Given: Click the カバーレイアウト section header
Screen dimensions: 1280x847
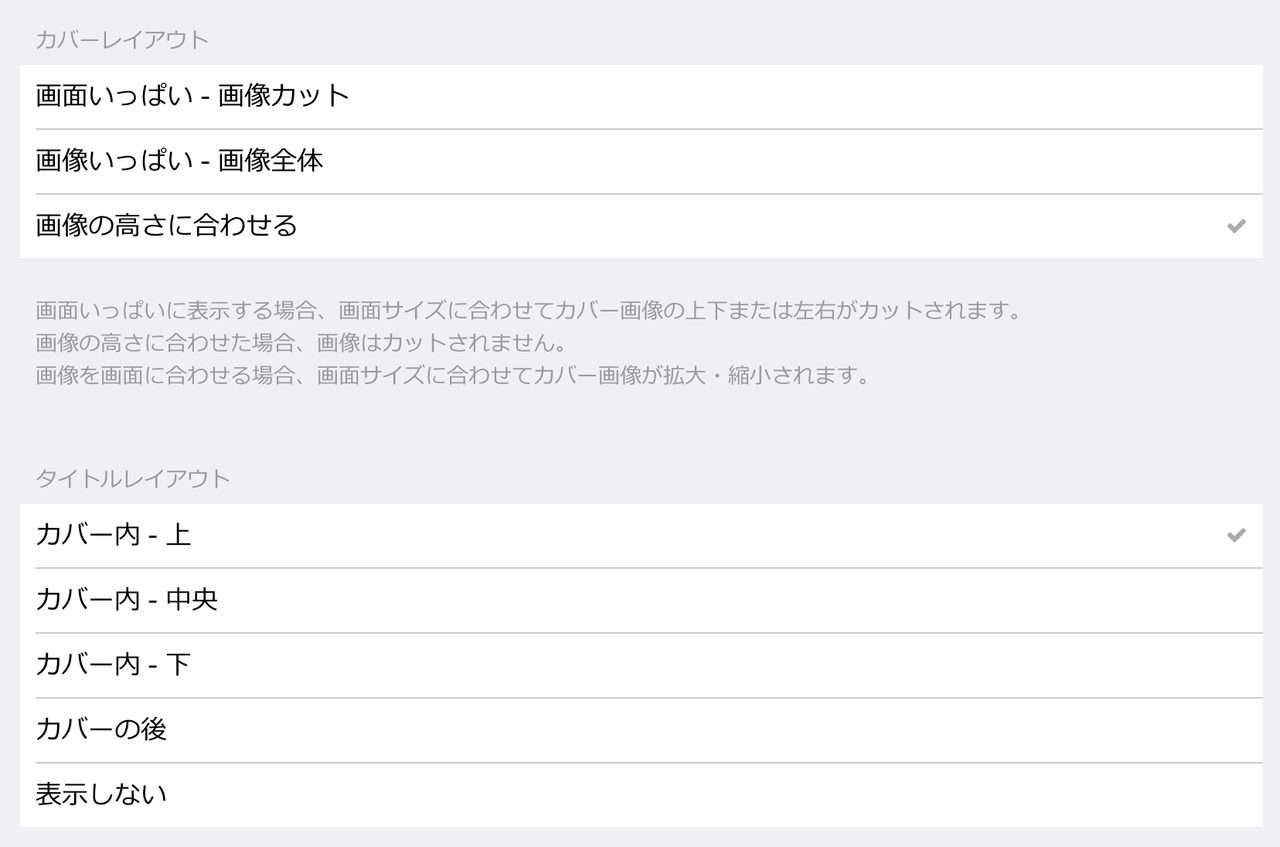Looking at the screenshot, I should 122,40.
